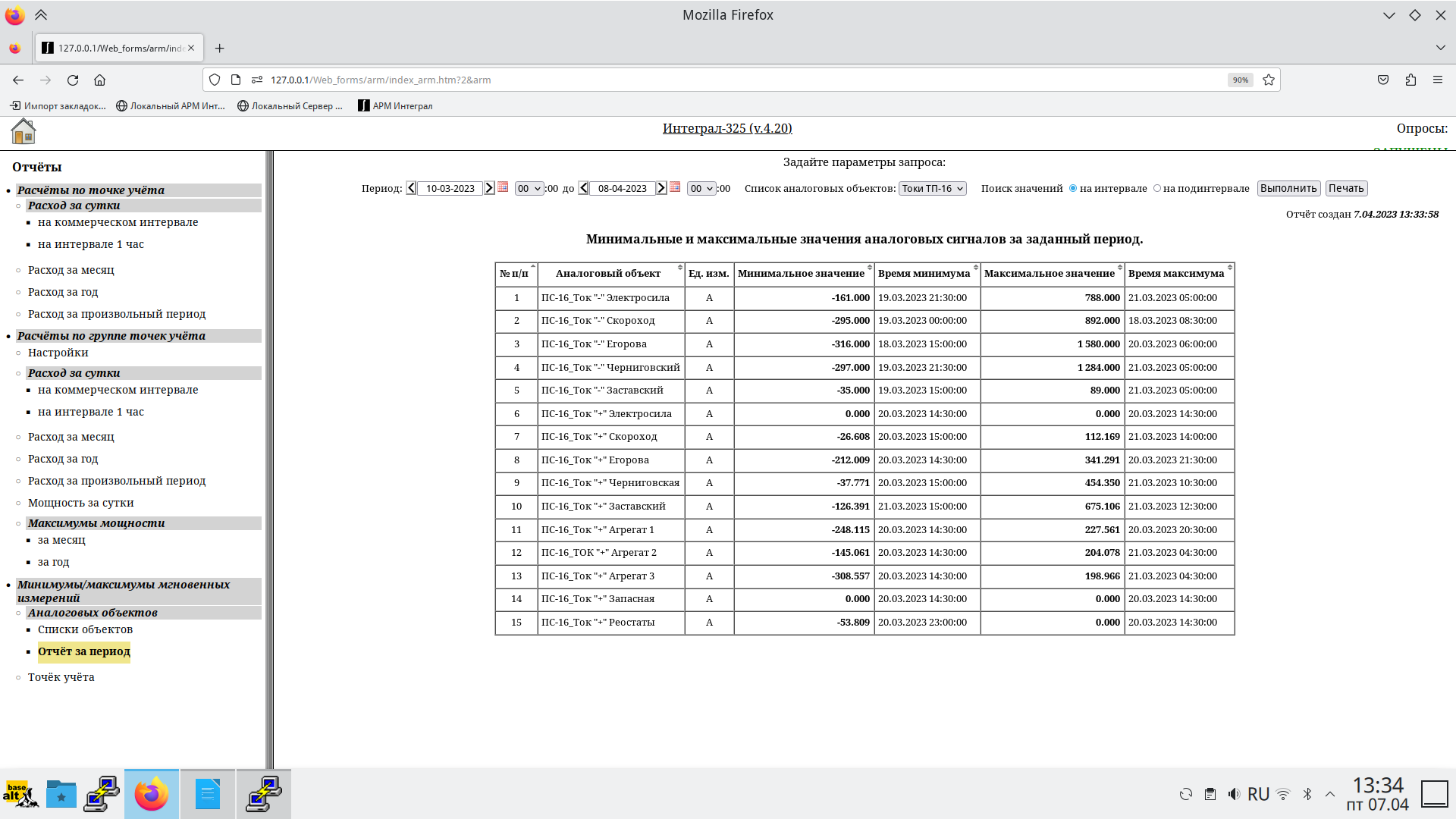Click zoom level 90% indicator
Image resolution: width=1456 pixels, height=819 pixels.
click(x=1241, y=80)
